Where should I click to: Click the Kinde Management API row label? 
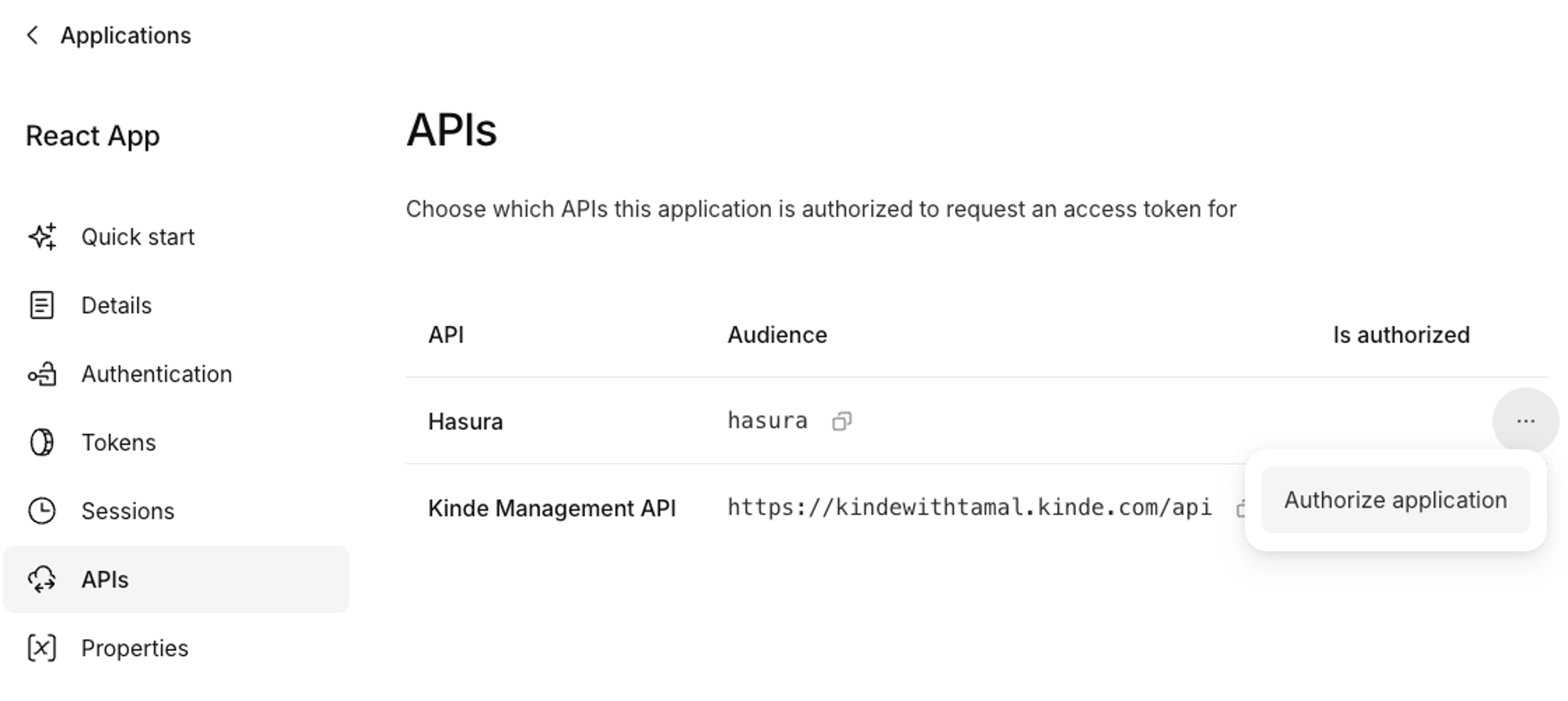[551, 508]
